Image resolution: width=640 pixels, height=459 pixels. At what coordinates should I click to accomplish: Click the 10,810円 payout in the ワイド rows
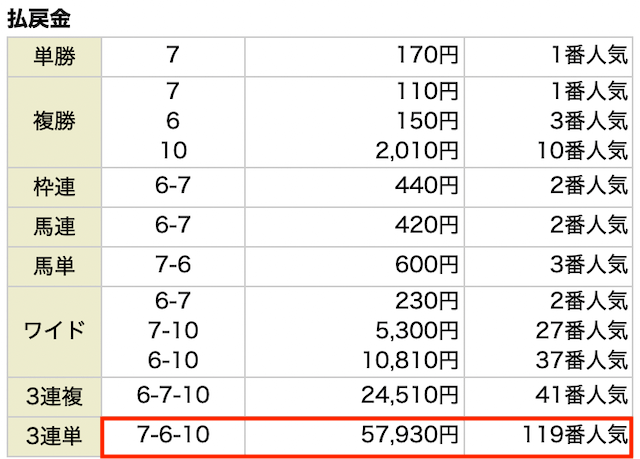410,361
